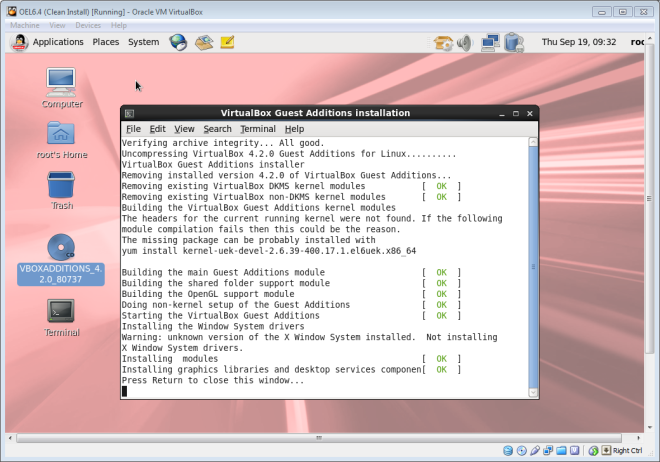Click the 'Installing the Window System drivers' line
The image size is (660, 462).
coord(213,326)
